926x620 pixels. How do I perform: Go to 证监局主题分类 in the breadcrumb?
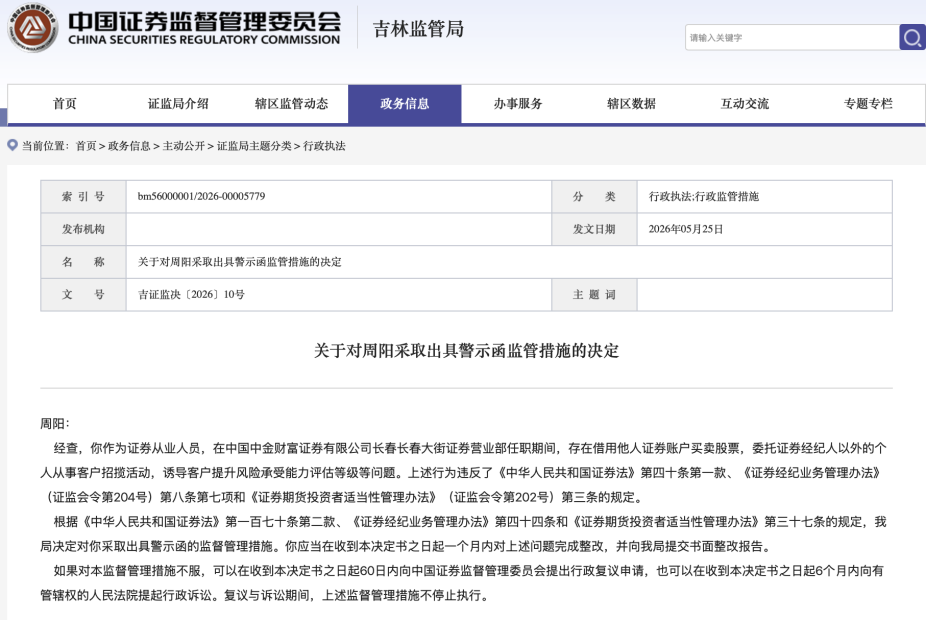pyautogui.click(x=253, y=146)
